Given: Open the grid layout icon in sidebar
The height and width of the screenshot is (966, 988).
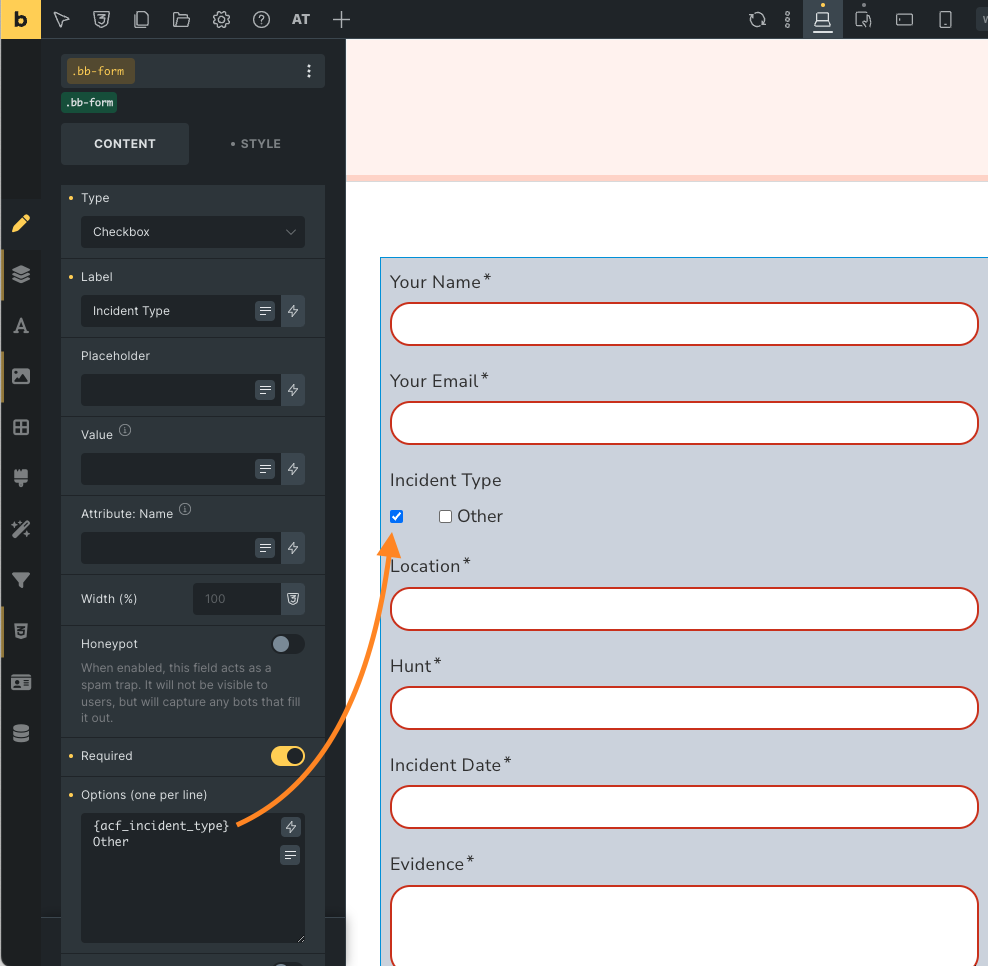Looking at the screenshot, I should 21,427.
